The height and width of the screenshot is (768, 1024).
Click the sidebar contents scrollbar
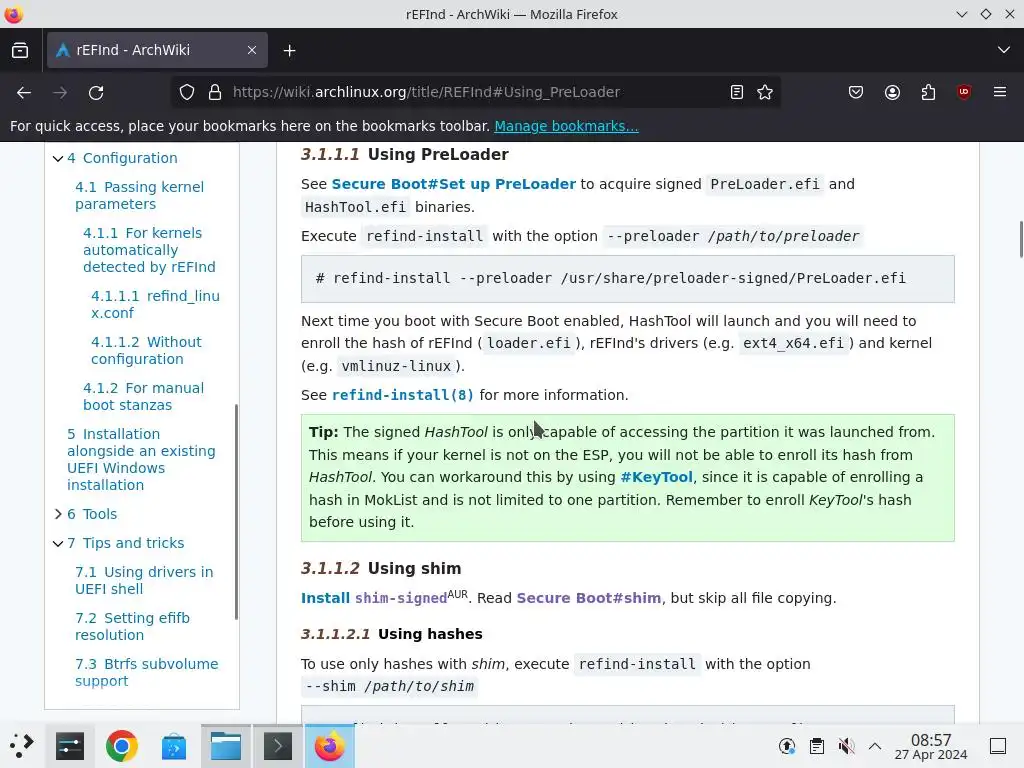click(236, 512)
